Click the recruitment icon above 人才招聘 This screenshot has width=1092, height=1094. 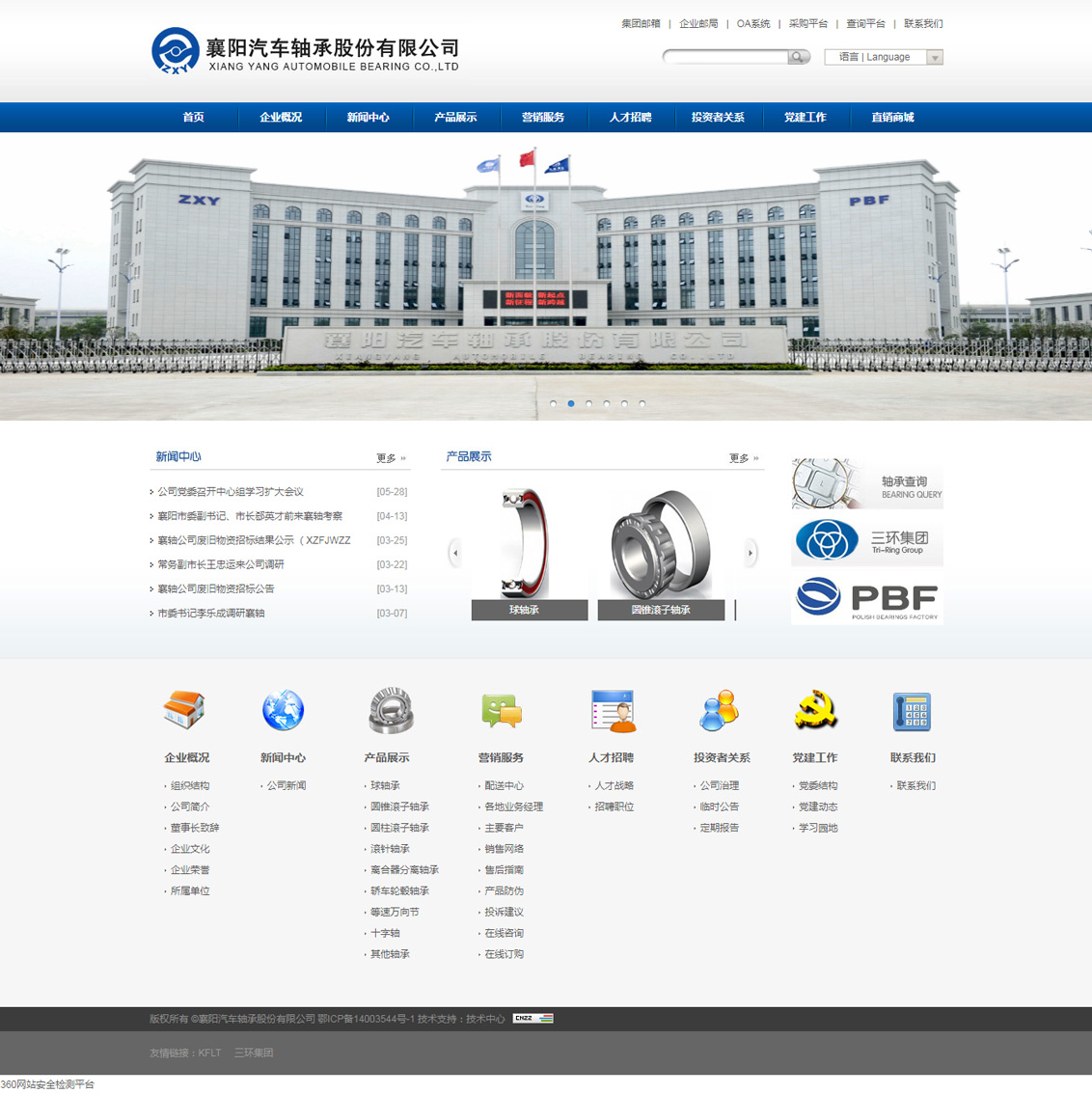[x=612, y=711]
